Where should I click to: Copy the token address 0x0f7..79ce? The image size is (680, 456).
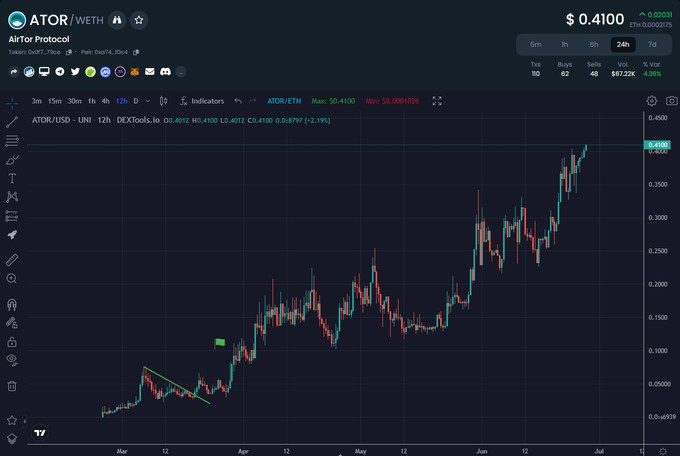point(69,52)
